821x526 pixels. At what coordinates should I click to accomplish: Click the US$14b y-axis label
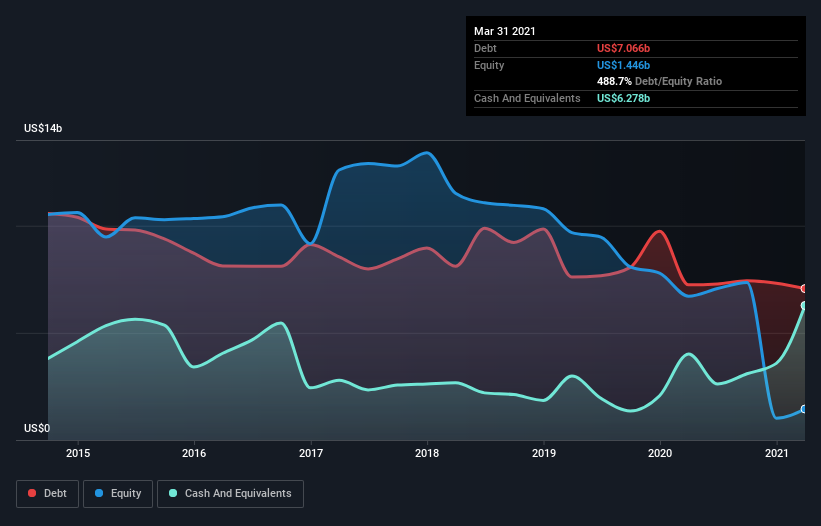click(46, 129)
